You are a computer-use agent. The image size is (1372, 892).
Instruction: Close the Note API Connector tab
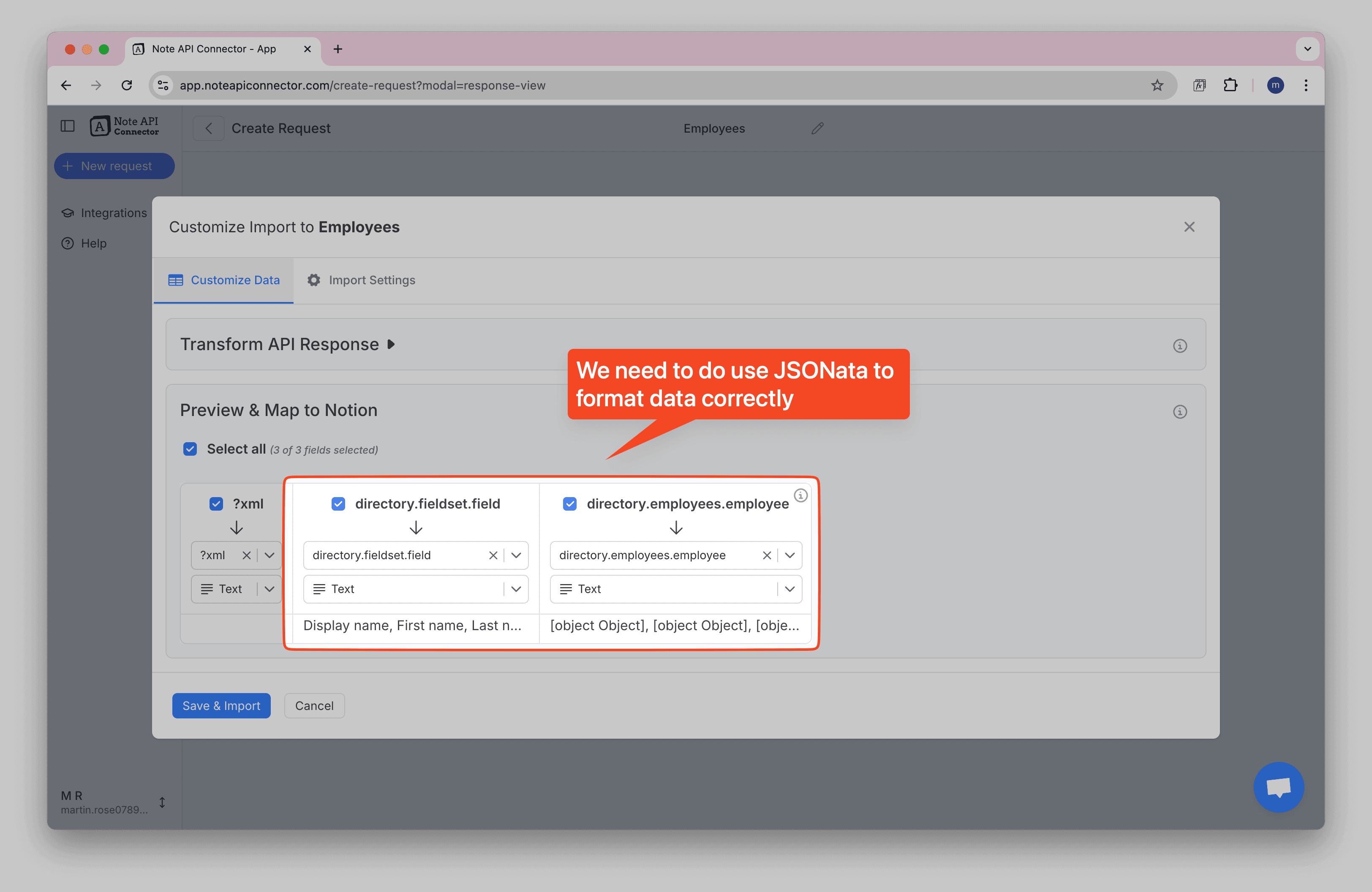click(307, 49)
